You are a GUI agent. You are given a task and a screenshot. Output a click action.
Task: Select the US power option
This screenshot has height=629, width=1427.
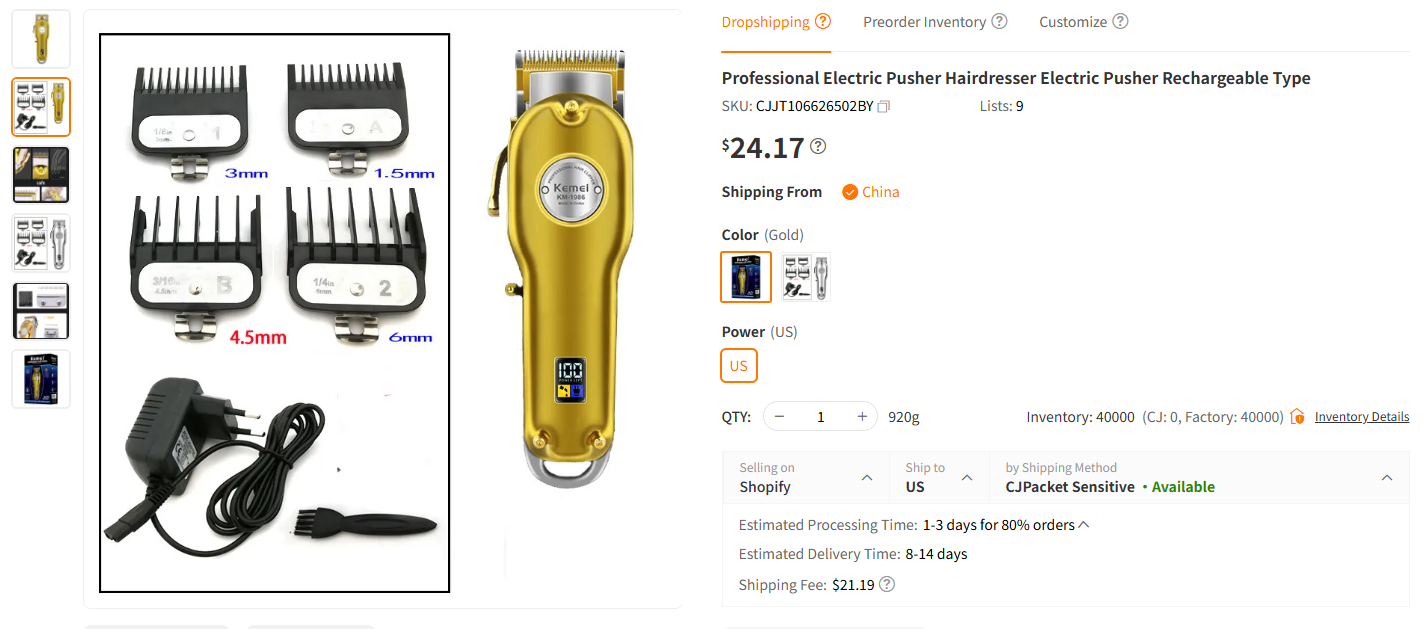pyautogui.click(x=739, y=366)
